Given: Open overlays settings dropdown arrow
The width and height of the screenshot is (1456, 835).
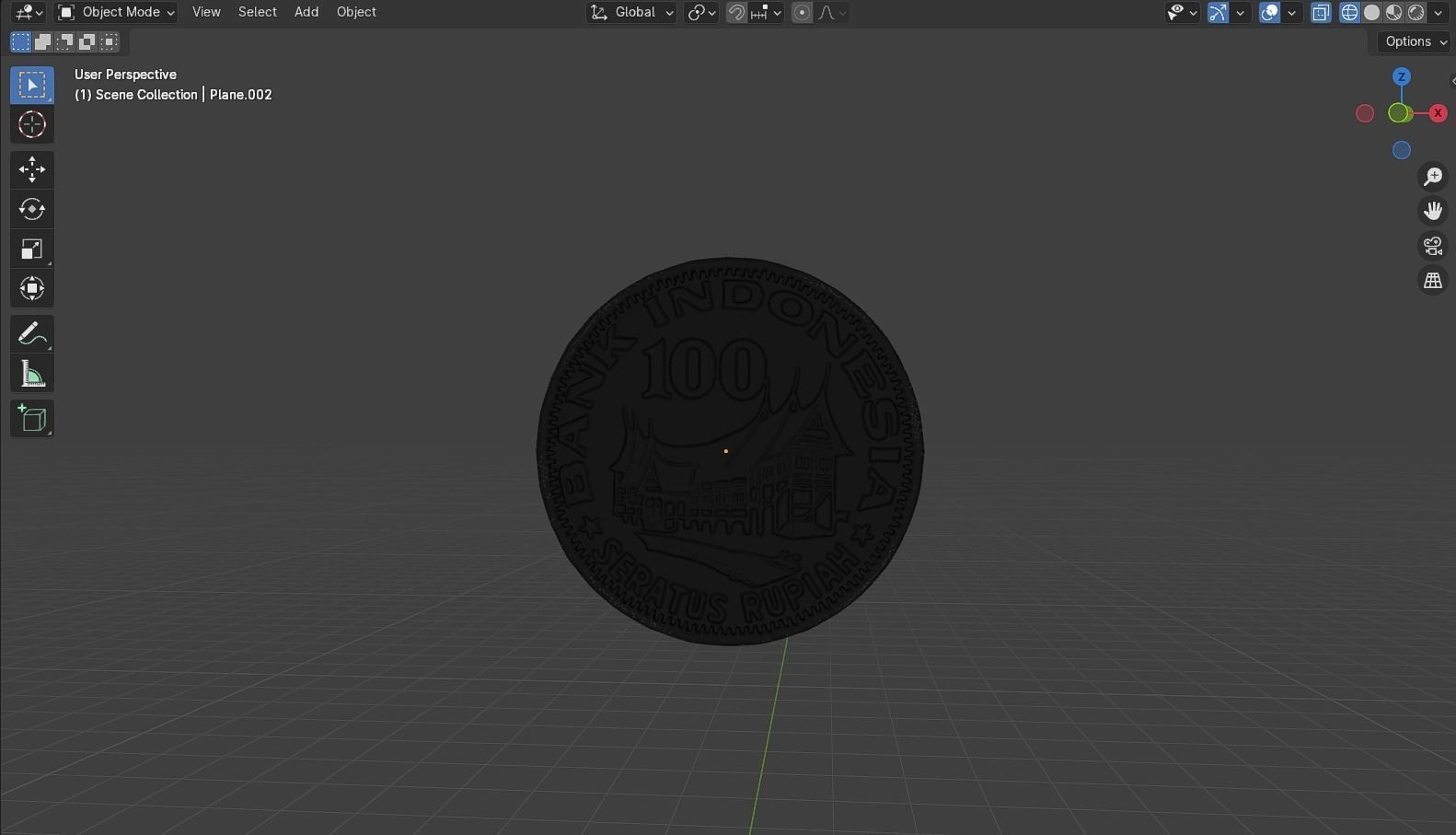Looking at the screenshot, I should [1292, 12].
